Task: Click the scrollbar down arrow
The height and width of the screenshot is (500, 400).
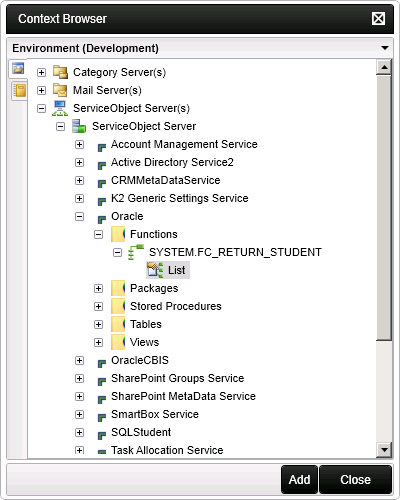Action: coord(384,450)
